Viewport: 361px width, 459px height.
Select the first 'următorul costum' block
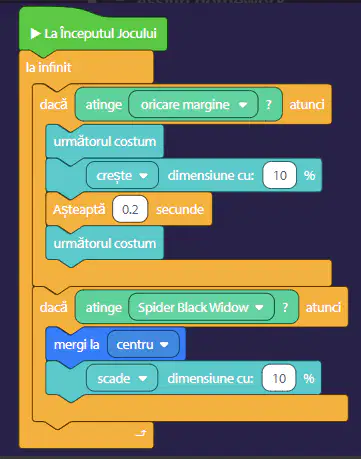[104, 141]
